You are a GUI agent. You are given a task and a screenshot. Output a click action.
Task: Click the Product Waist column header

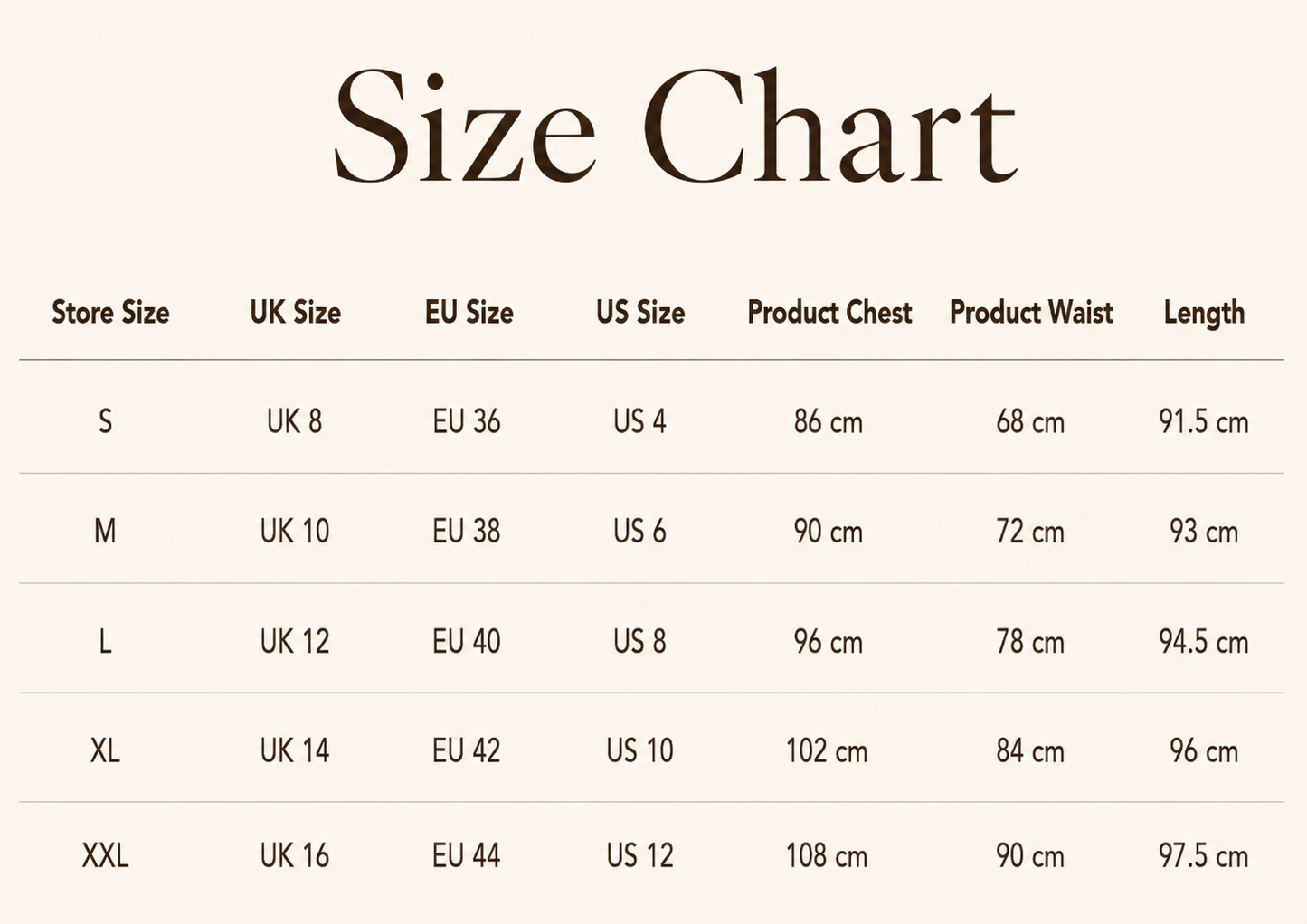[1031, 313]
